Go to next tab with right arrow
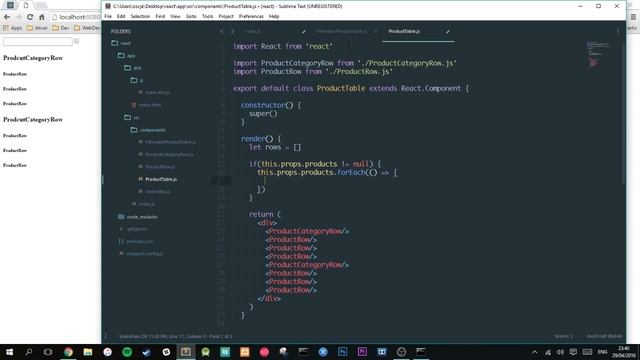 (233, 31)
